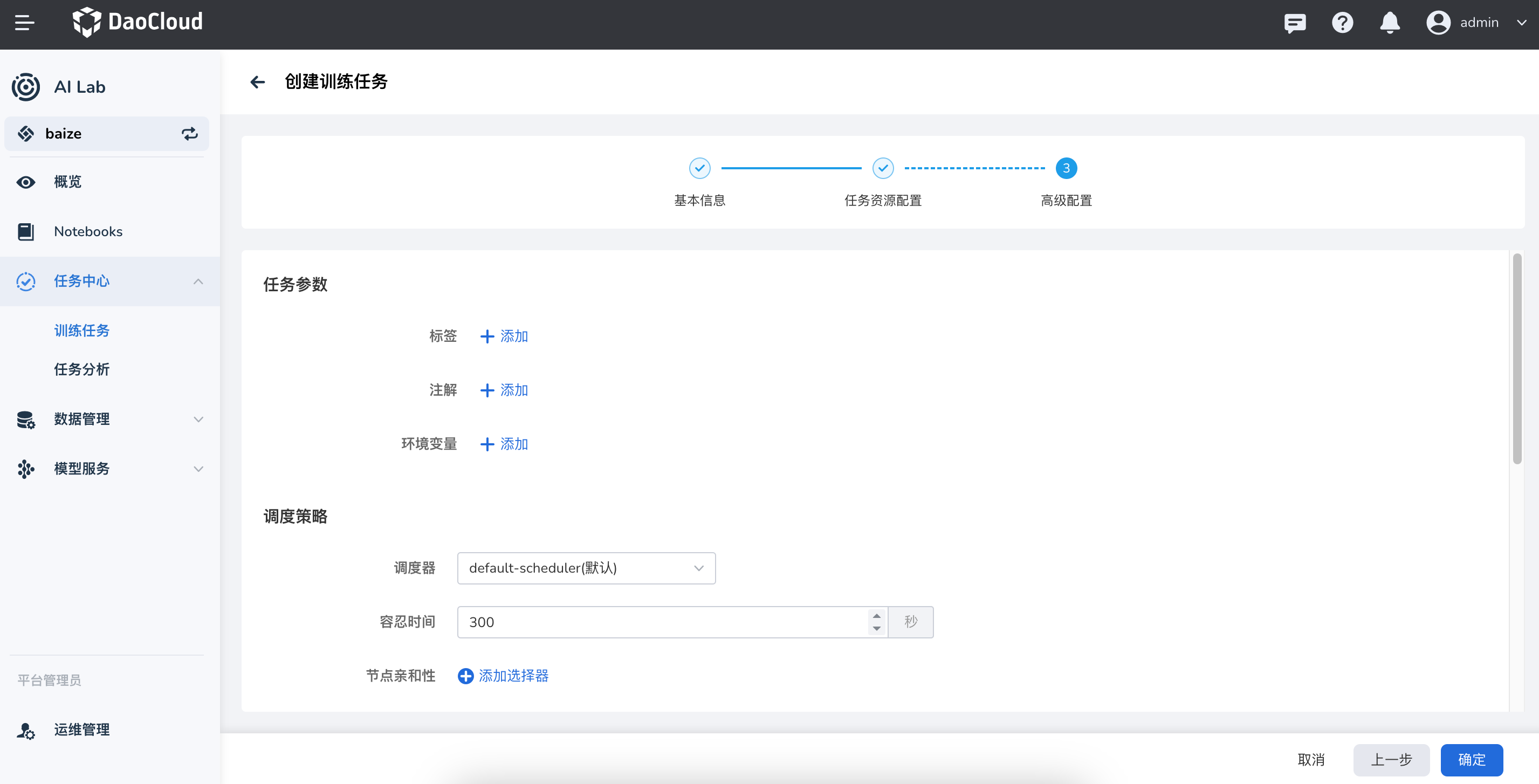Collapse the 任务中心 menu section

198,281
